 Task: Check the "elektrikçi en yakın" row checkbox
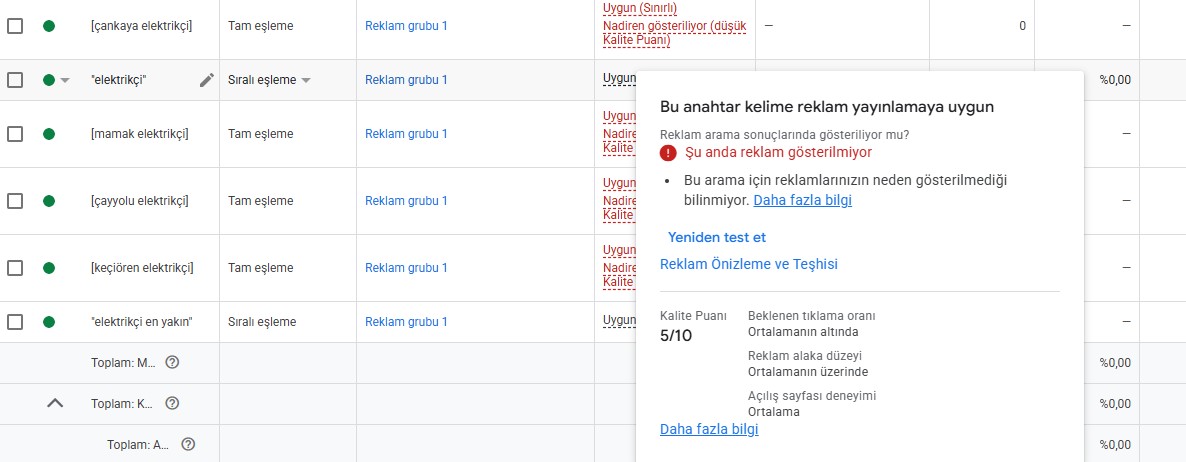pyautogui.click(x=15, y=321)
